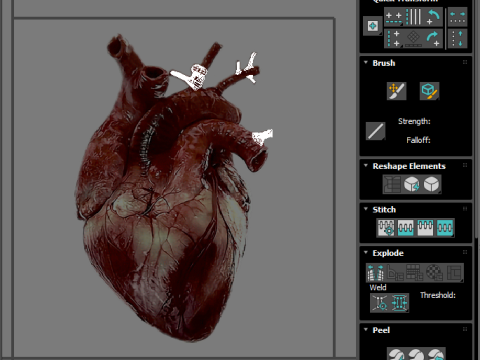Select the Relax brush tool
This screenshot has width=480, height=360.
(x=429, y=91)
